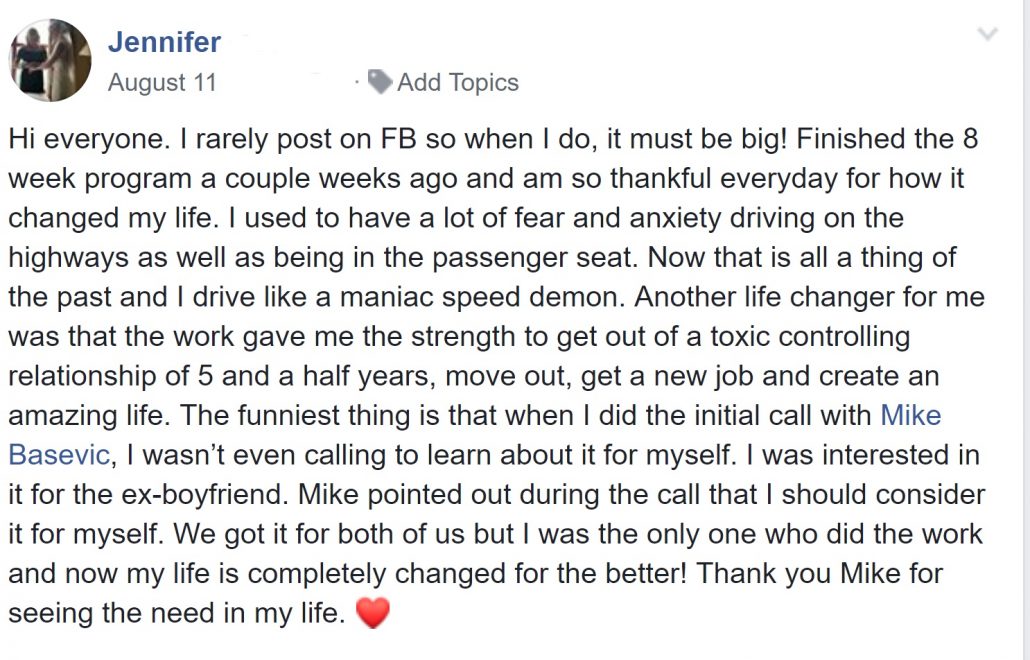Image resolution: width=1030 pixels, height=660 pixels.
Task: Follow the Mike tagged name link
Action: coord(910,415)
